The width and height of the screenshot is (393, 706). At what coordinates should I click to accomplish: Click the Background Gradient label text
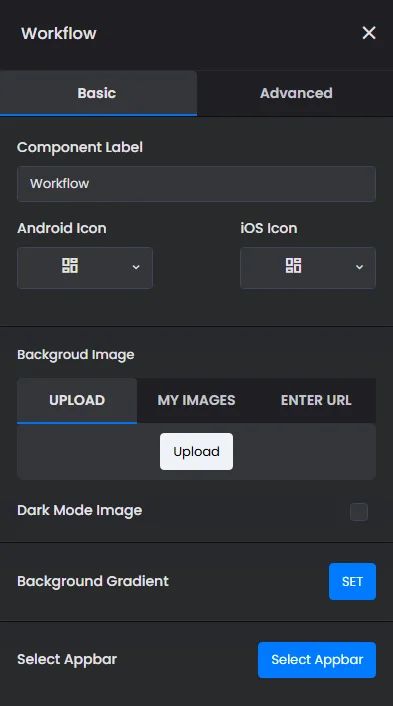[93, 581]
